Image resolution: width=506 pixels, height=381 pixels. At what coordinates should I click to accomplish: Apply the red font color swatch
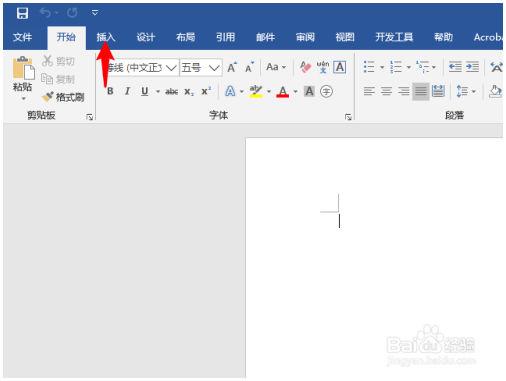(283, 91)
